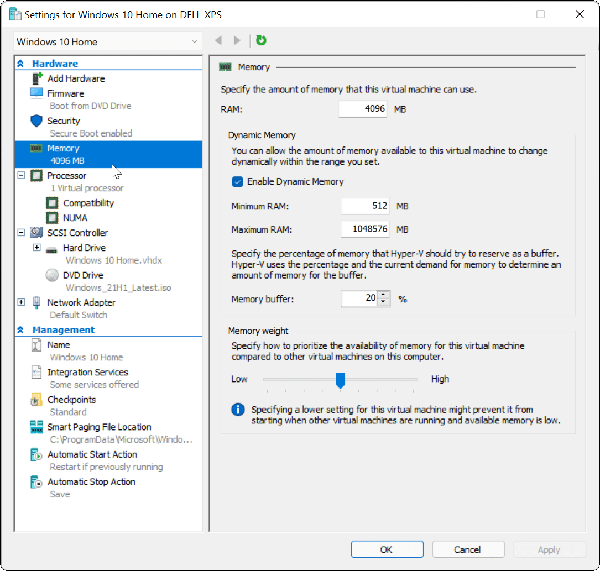Viewport: 600px width, 571px height.
Task: Click the Checkpoints icon
Action: pyautogui.click(x=36, y=400)
